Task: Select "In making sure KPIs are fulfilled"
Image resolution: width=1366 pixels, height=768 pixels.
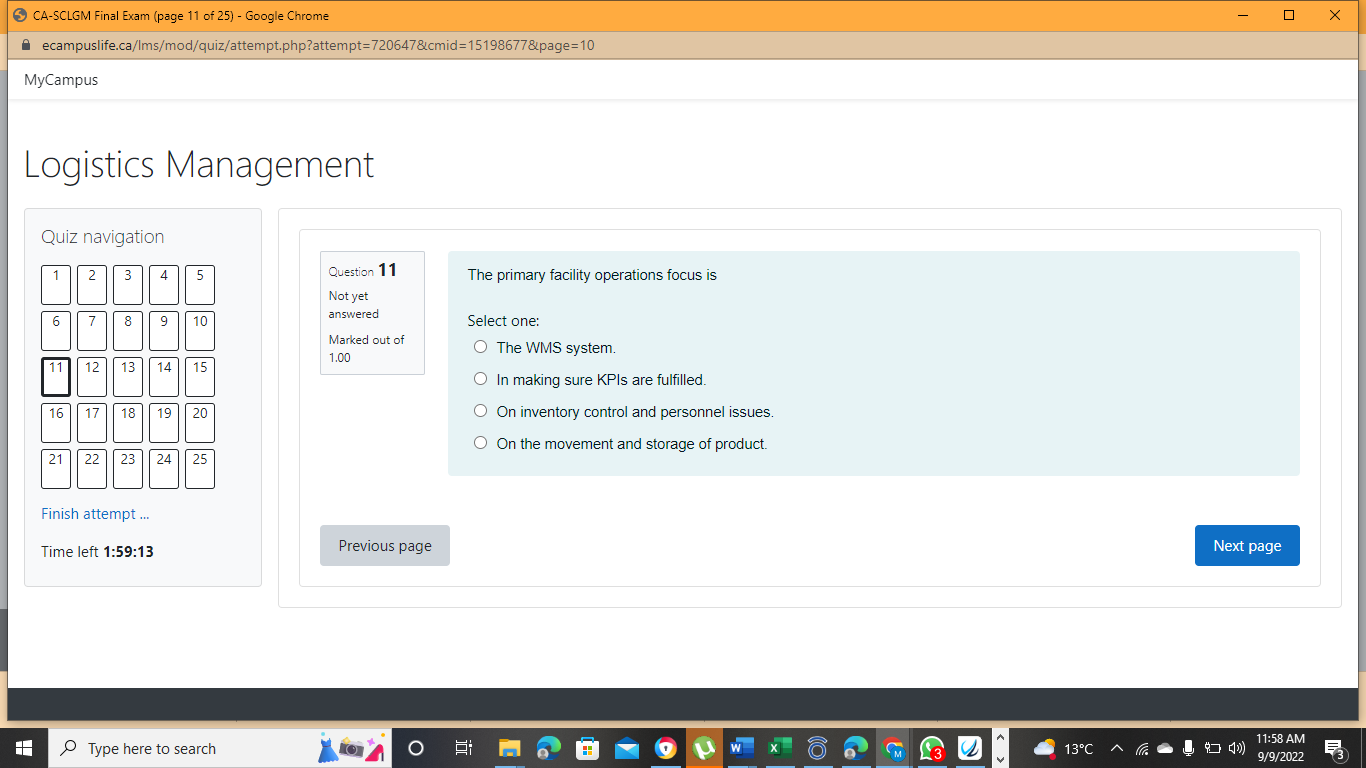Action: coord(480,378)
